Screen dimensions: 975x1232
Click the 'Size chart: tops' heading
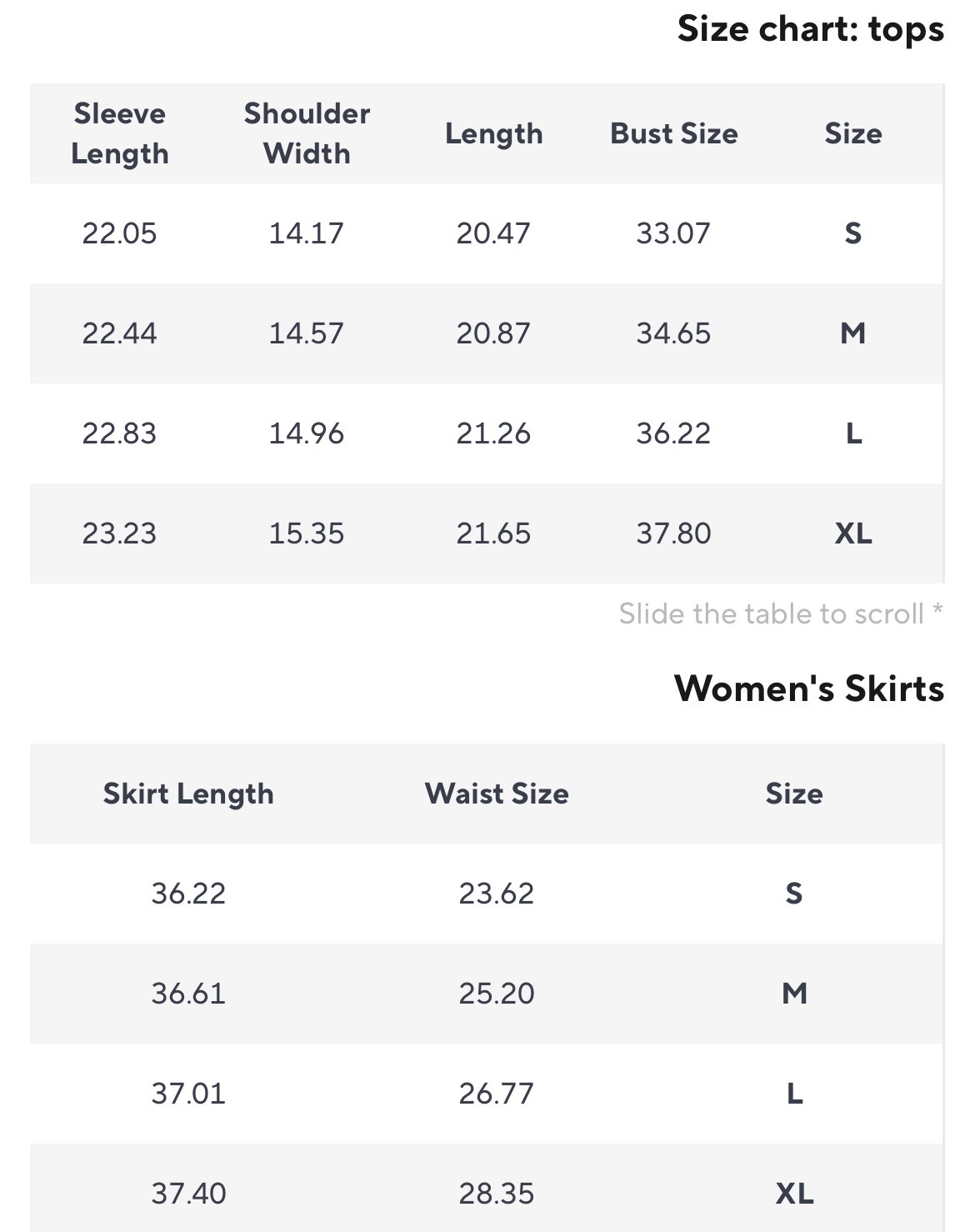click(811, 29)
